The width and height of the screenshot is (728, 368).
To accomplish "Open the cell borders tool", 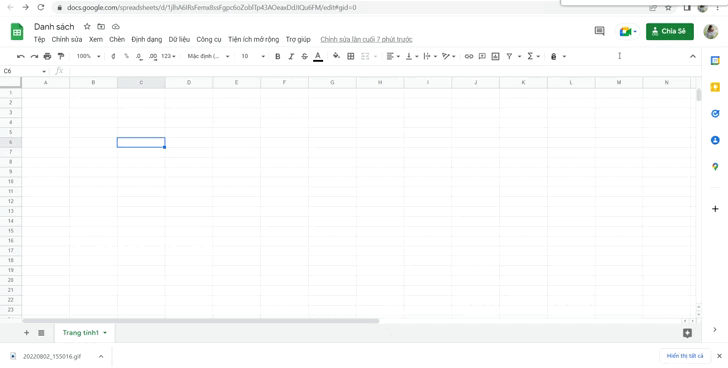I will 351,56.
